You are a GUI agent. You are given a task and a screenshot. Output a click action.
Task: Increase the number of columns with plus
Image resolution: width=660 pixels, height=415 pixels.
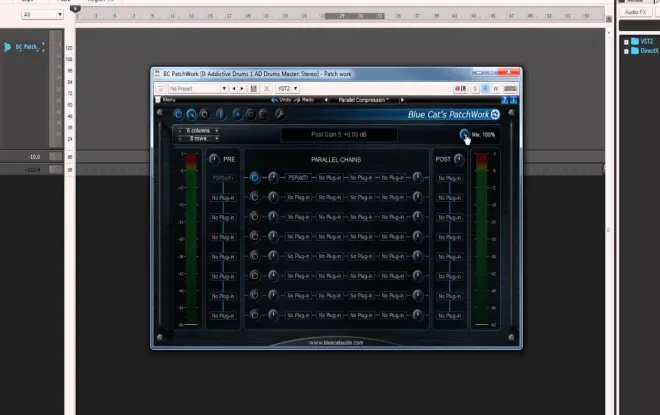(x=217, y=130)
